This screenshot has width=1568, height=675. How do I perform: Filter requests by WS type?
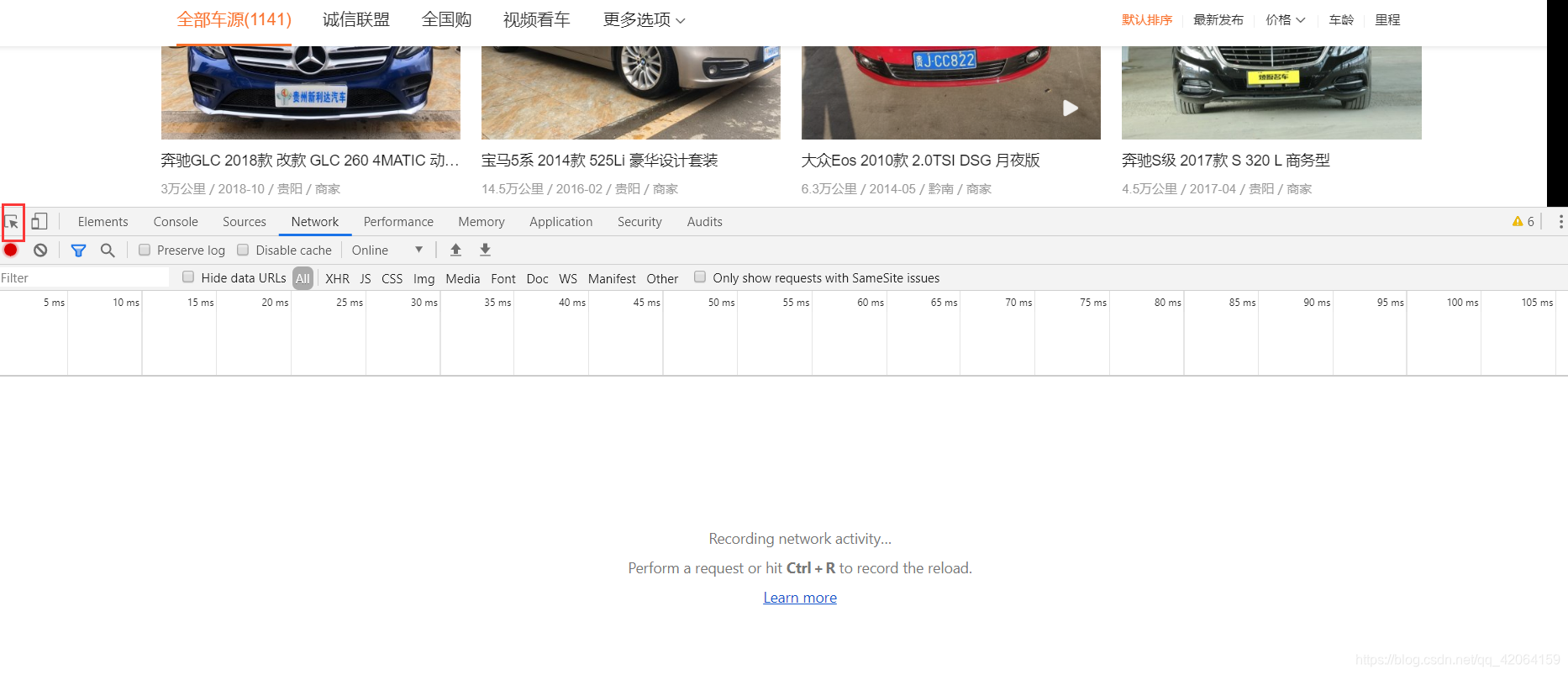pyautogui.click(x=568, y=278)
